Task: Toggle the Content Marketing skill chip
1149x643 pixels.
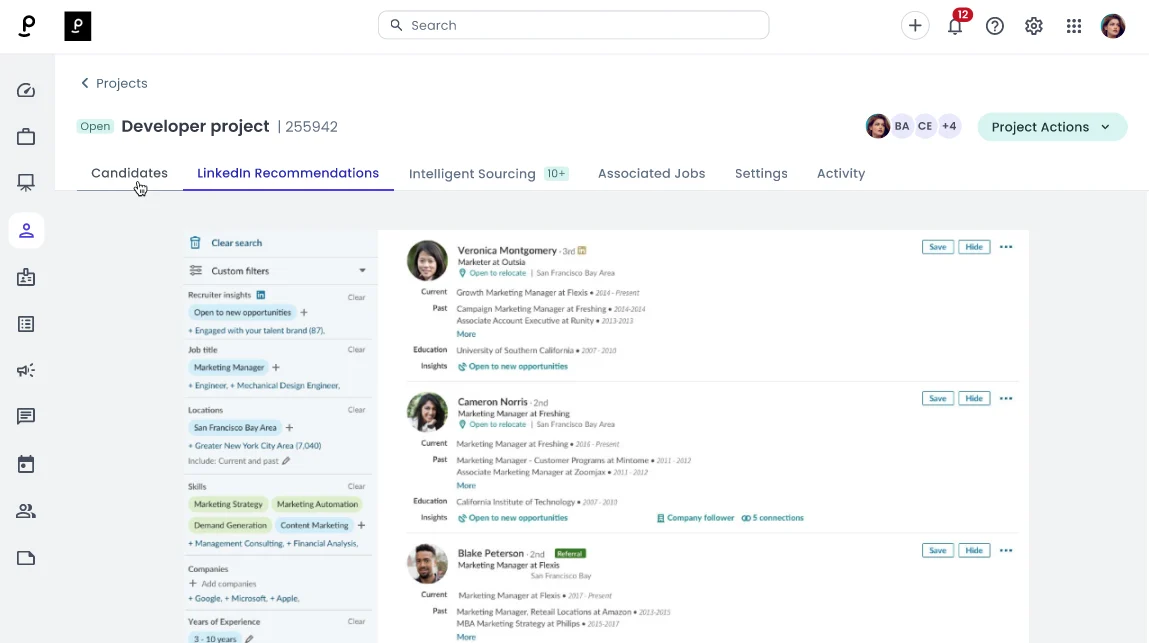Action: click(x=314, y=525)
